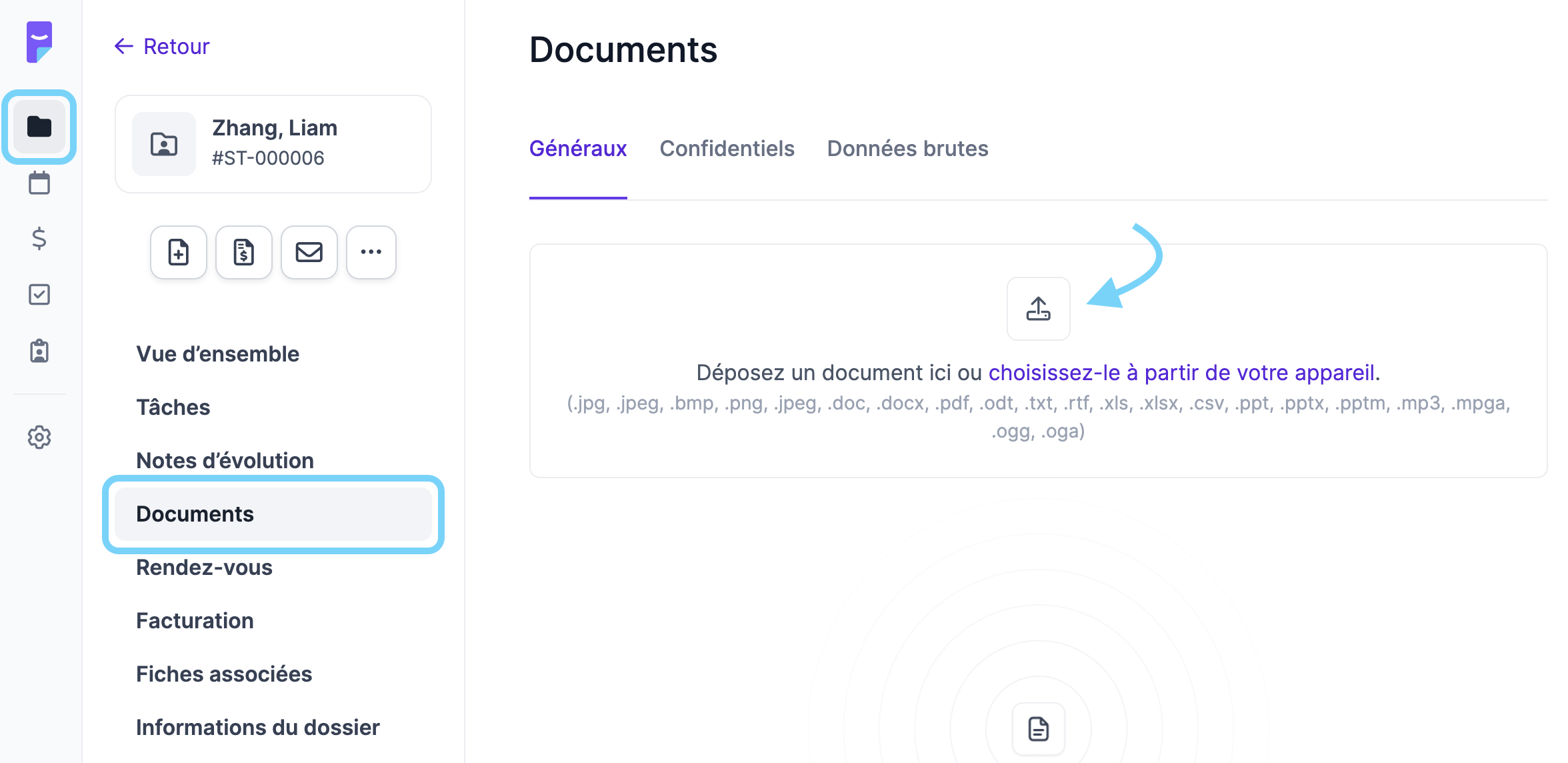
Task: Select the Généraux tab
Action: pyautogui.click(x=578, y=148)
